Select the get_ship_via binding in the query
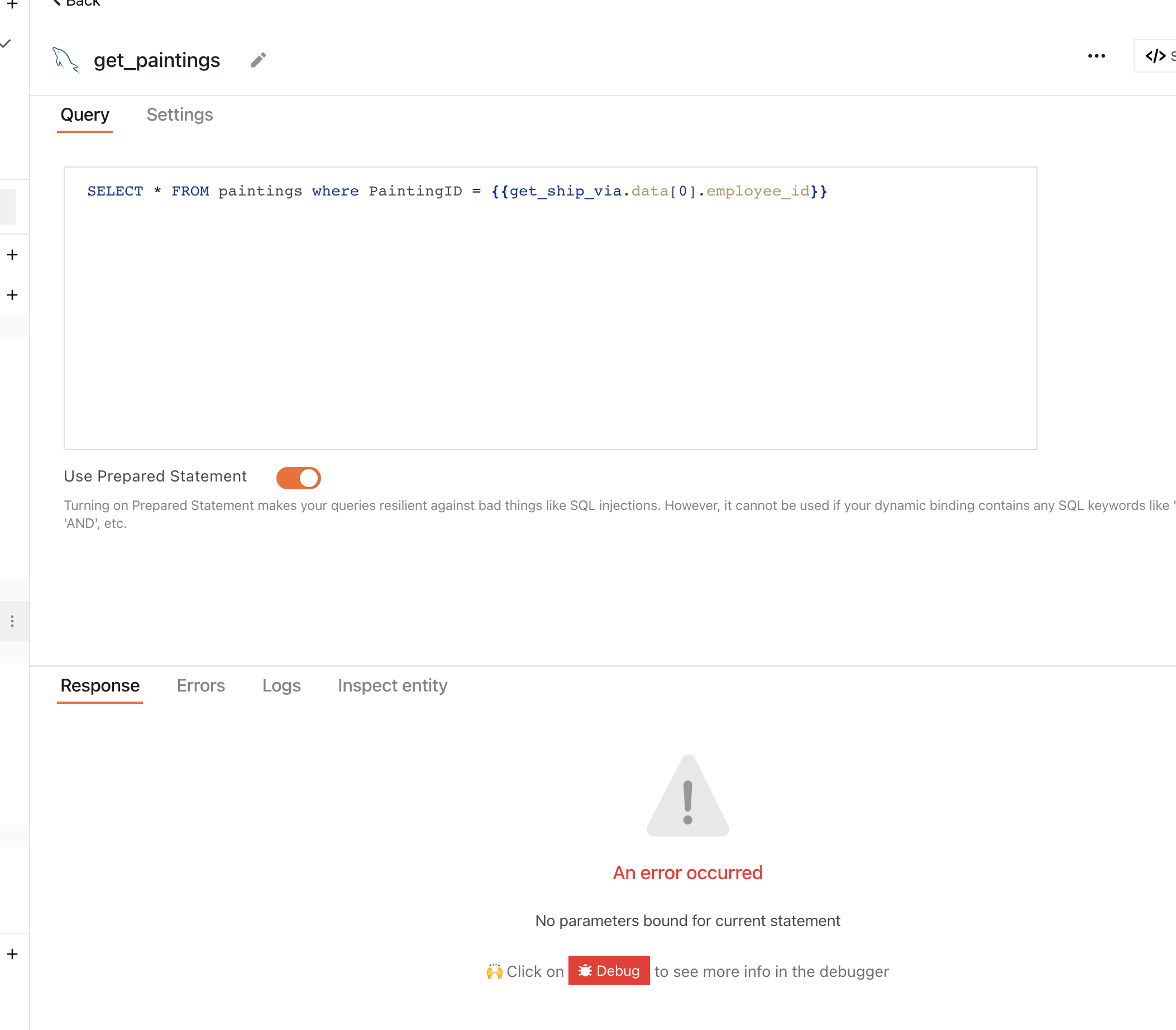This screenshot has width=1176, height=1030. (x=566, y=191)
